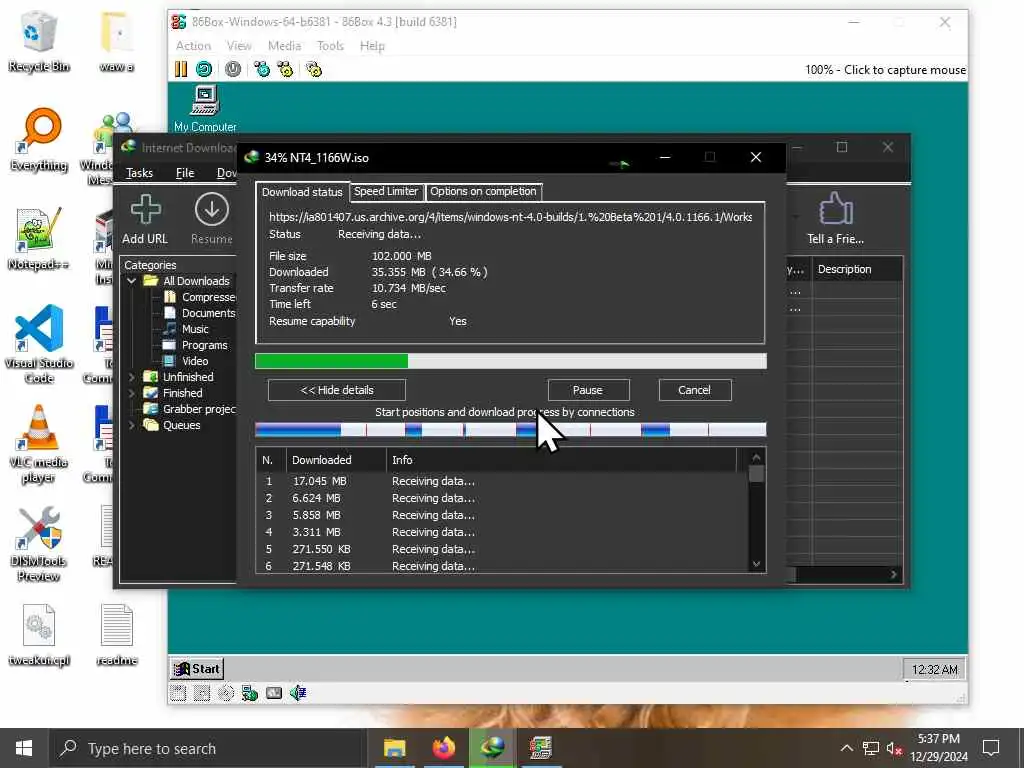Viewport: 1024px width, 768px height.
Task: Open the Help menu in 86Box
Action: tap(372, 46)
